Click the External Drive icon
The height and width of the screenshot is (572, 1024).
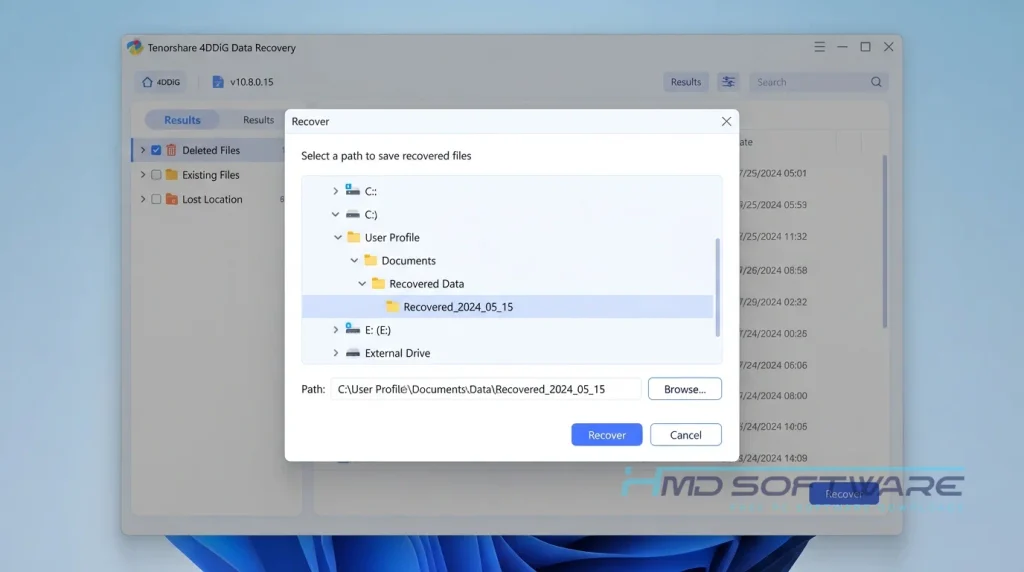pos(353,353)
